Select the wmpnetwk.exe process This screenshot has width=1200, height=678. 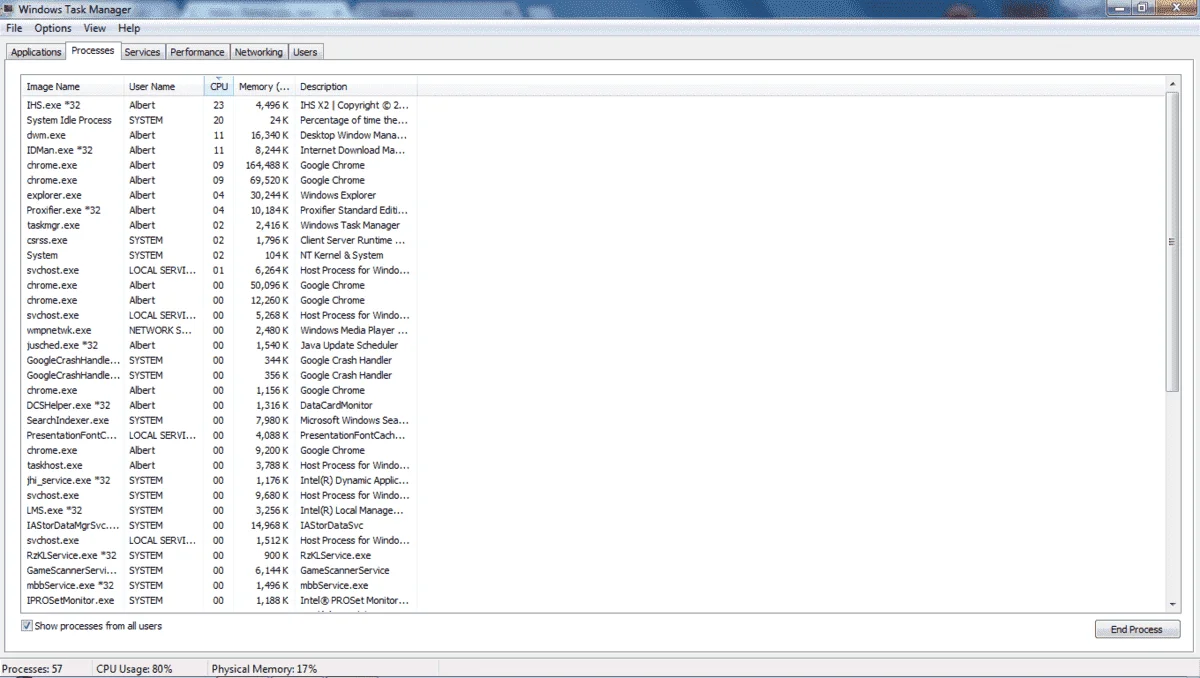coord(219,329)
